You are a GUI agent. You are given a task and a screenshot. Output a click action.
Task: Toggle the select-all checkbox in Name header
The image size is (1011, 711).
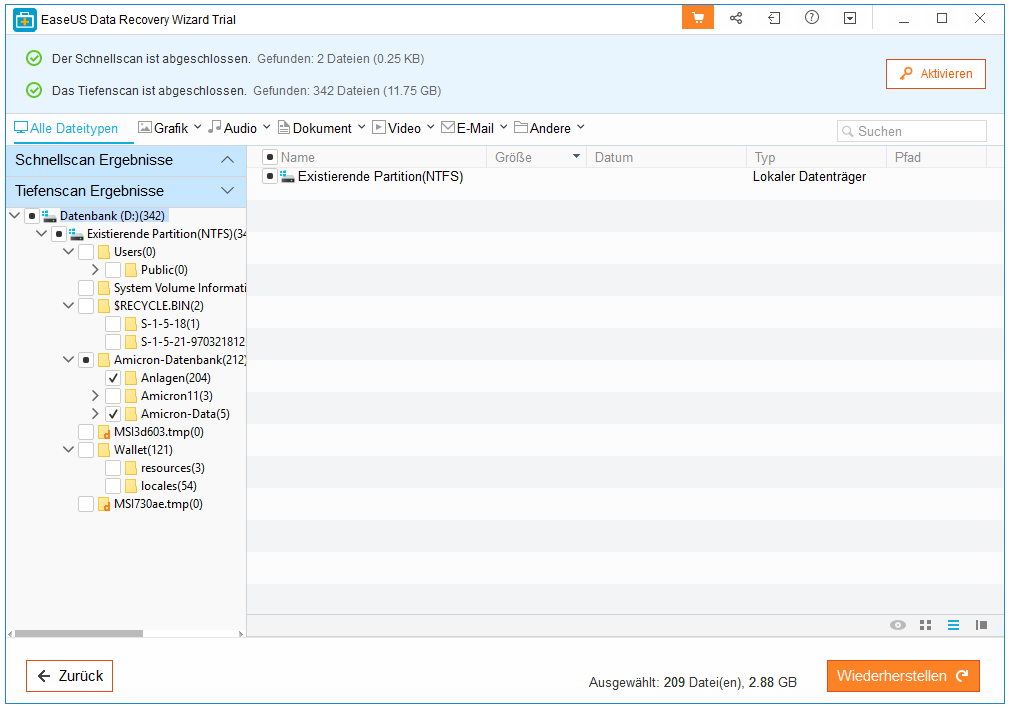click(270, 157)
